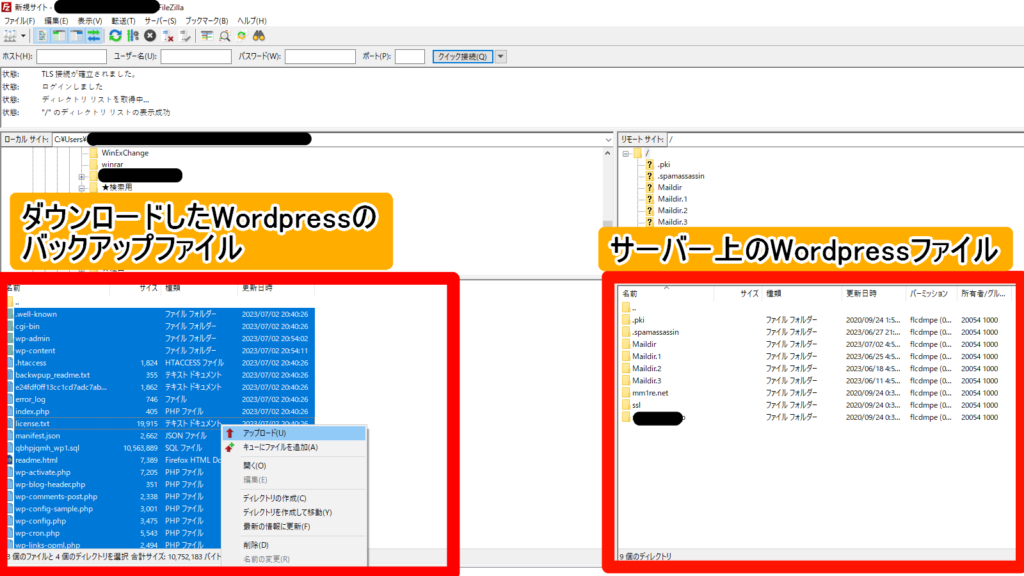Click the パスワード(W) input field
The width and height of the screenshot is (1024, 576).
click(320, 57)
